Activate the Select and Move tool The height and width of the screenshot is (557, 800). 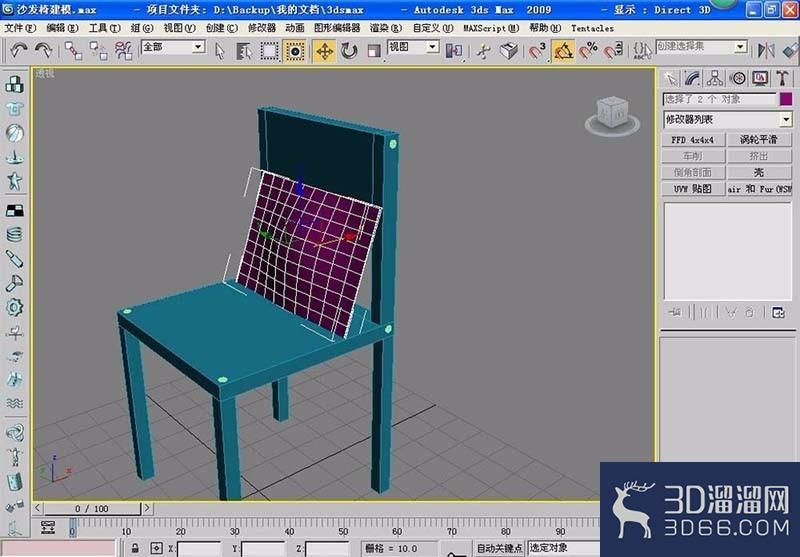(x=324, y=51)
